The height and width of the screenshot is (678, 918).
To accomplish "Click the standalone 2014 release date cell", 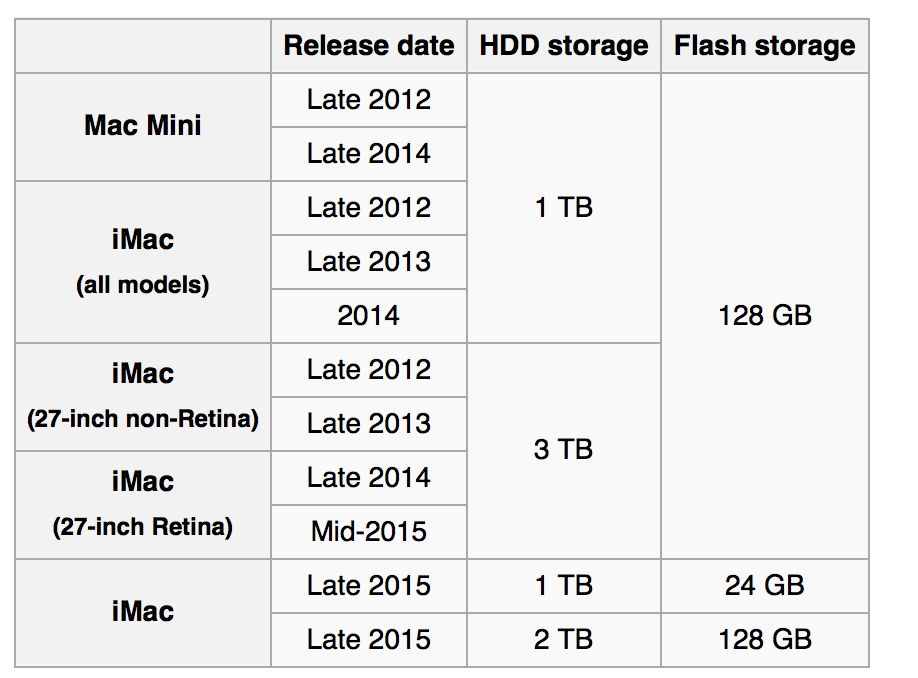I will point(369,316).
